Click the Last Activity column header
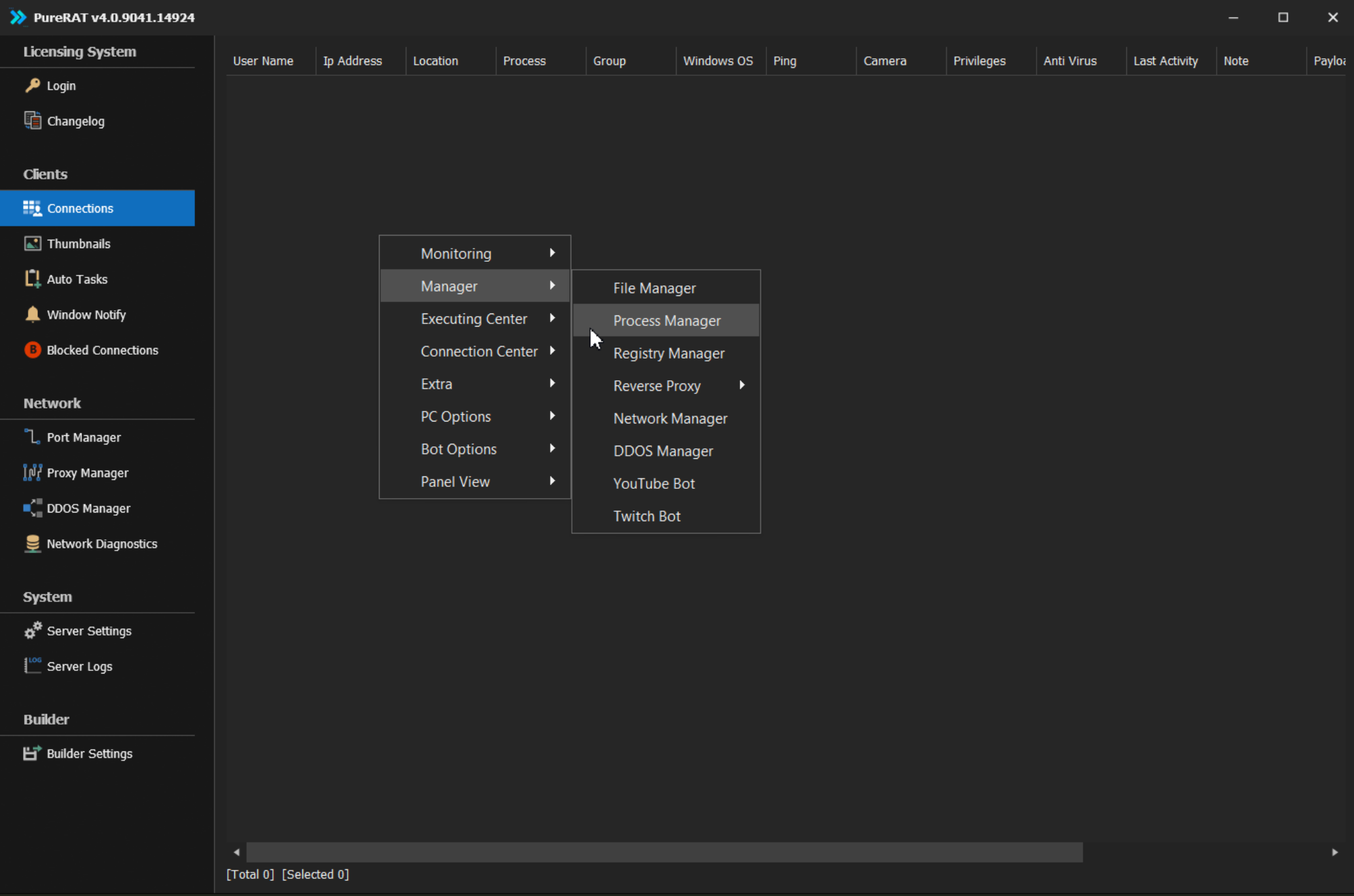The image size is (1354, 896). coord(1171,61)
